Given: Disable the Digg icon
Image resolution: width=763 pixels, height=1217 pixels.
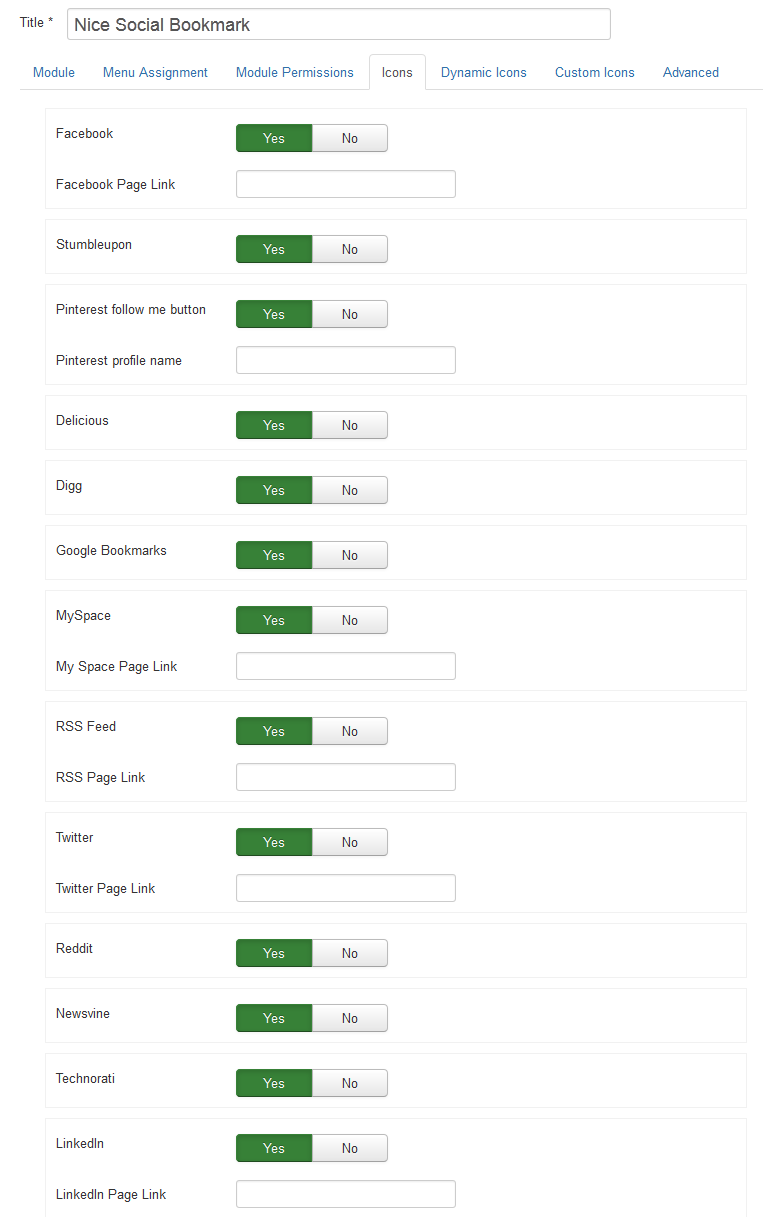Looking at the screenshot, I should click(x=350, y=490).
